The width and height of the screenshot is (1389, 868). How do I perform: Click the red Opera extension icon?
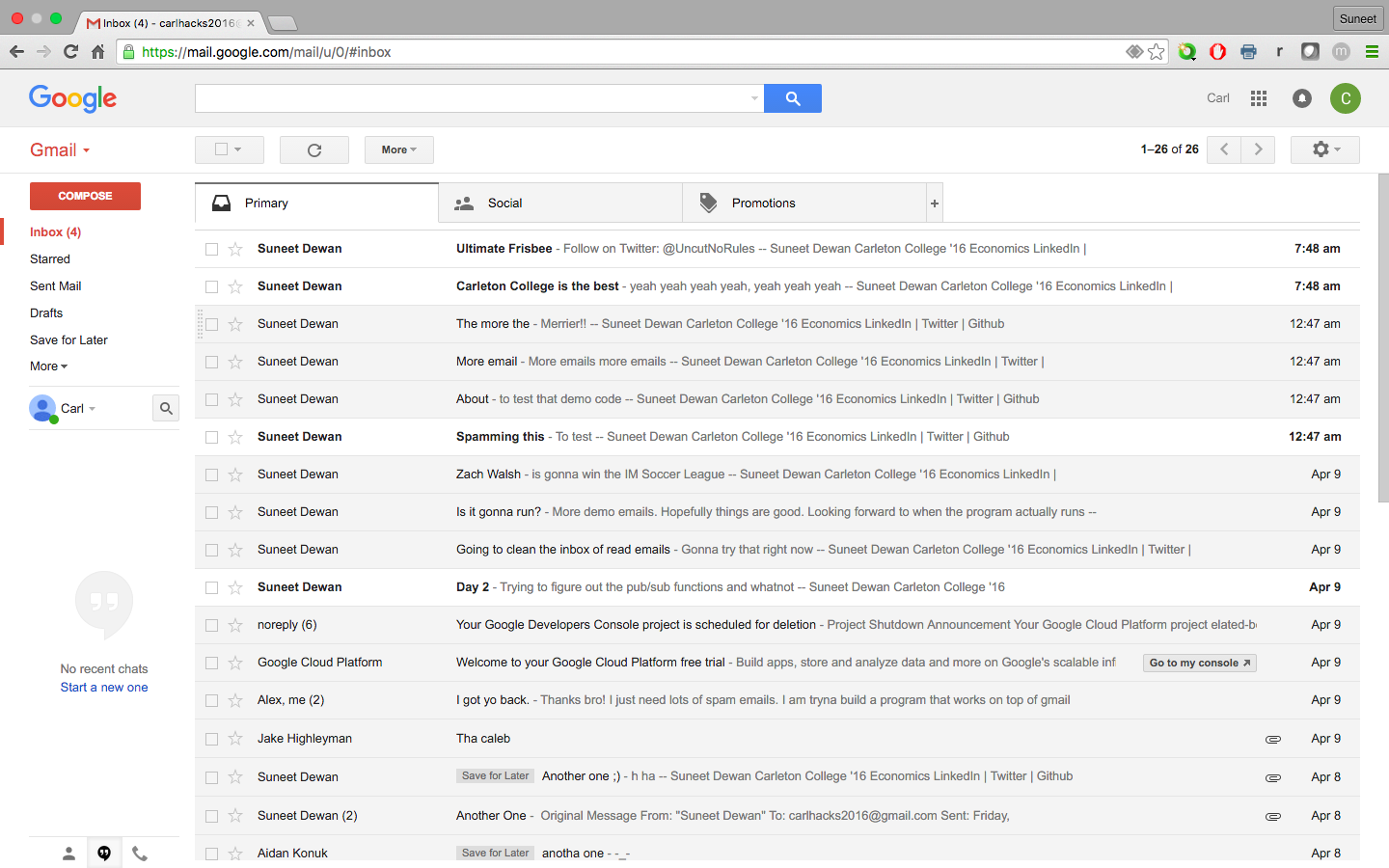point(1217,52)
